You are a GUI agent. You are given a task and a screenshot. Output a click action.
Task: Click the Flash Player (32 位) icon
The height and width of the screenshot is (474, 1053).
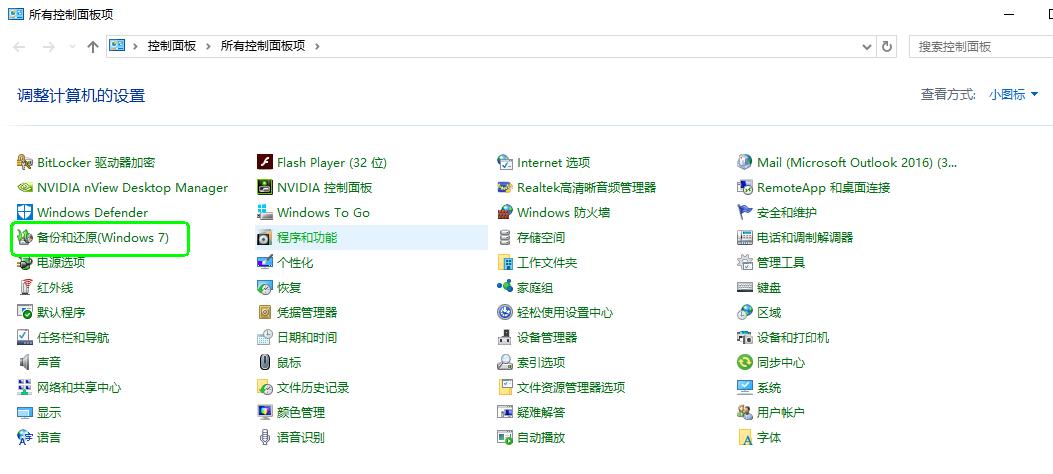coord(265,162)
